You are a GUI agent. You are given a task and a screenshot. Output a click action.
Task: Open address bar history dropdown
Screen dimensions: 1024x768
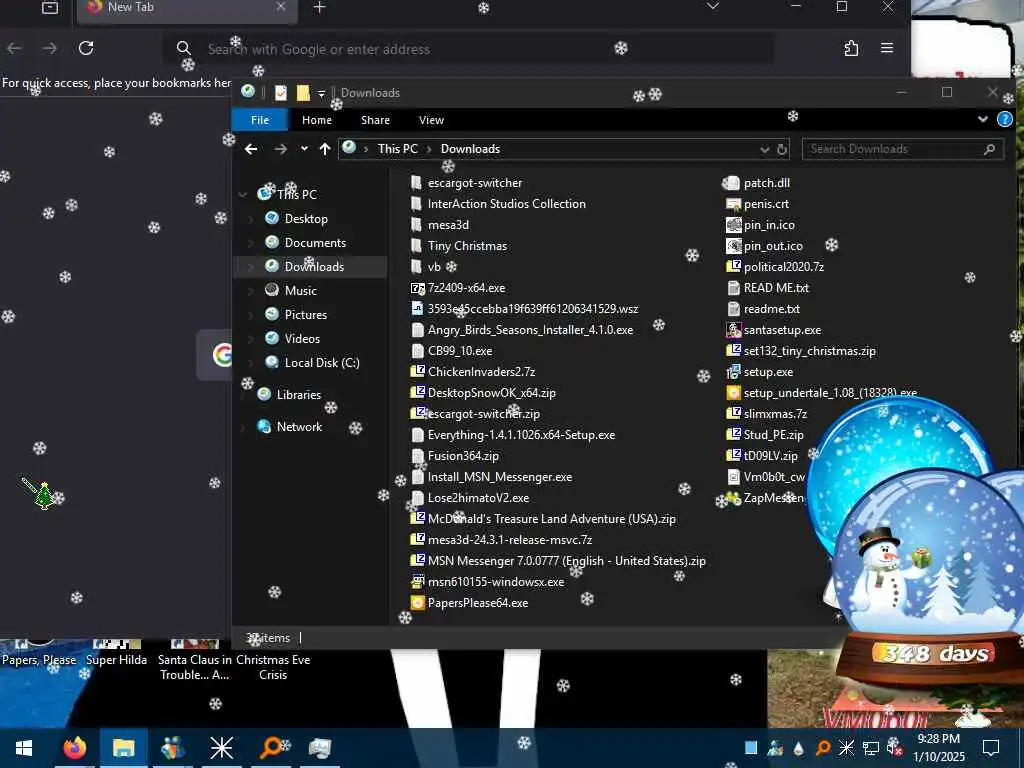click(x=765, y=150)
